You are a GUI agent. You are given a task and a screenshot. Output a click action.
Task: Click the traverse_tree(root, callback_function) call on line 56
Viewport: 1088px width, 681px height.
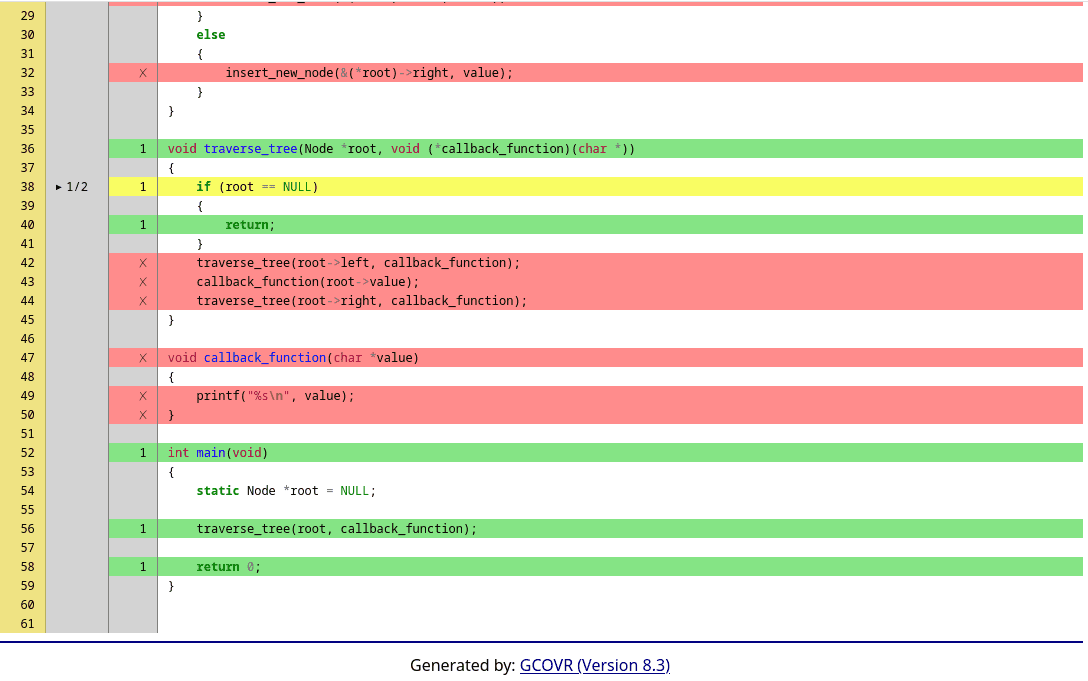337,528
